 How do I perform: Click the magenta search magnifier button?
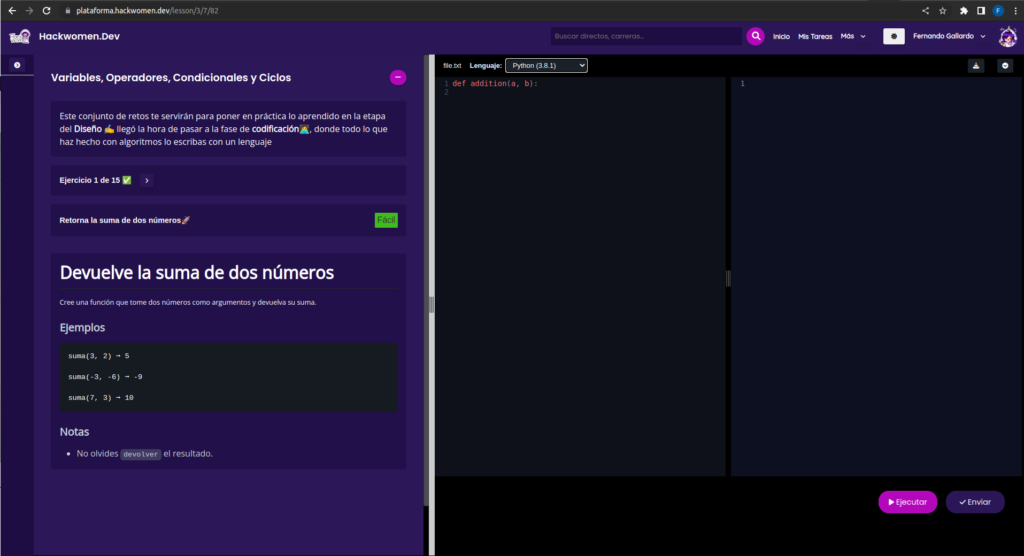[x=756, y=36]
